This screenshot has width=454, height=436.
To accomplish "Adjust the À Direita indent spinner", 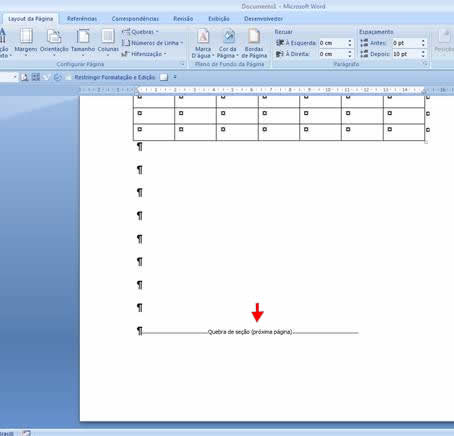I will coord(350,54).
